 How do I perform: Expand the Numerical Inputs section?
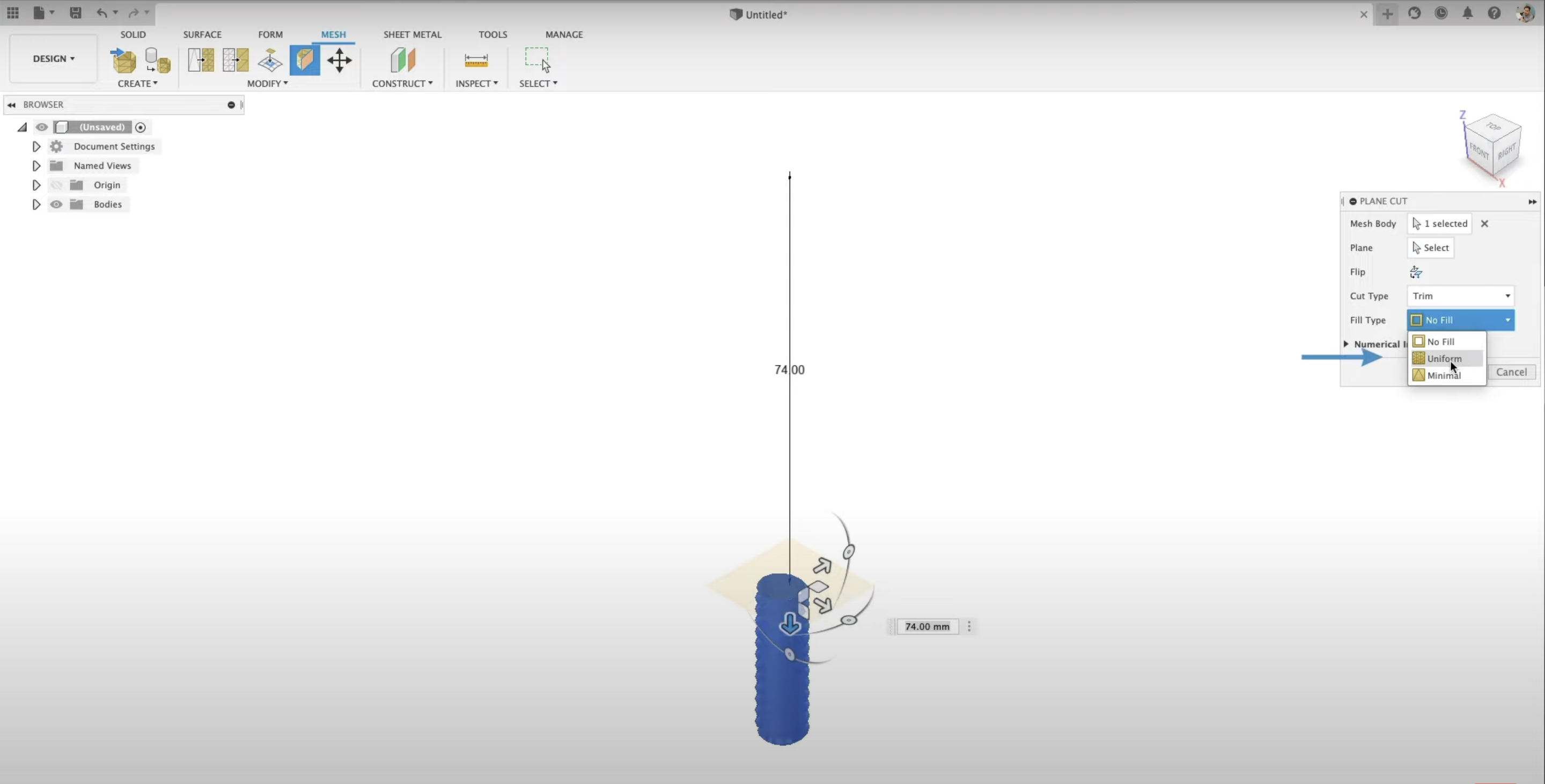1347,344
